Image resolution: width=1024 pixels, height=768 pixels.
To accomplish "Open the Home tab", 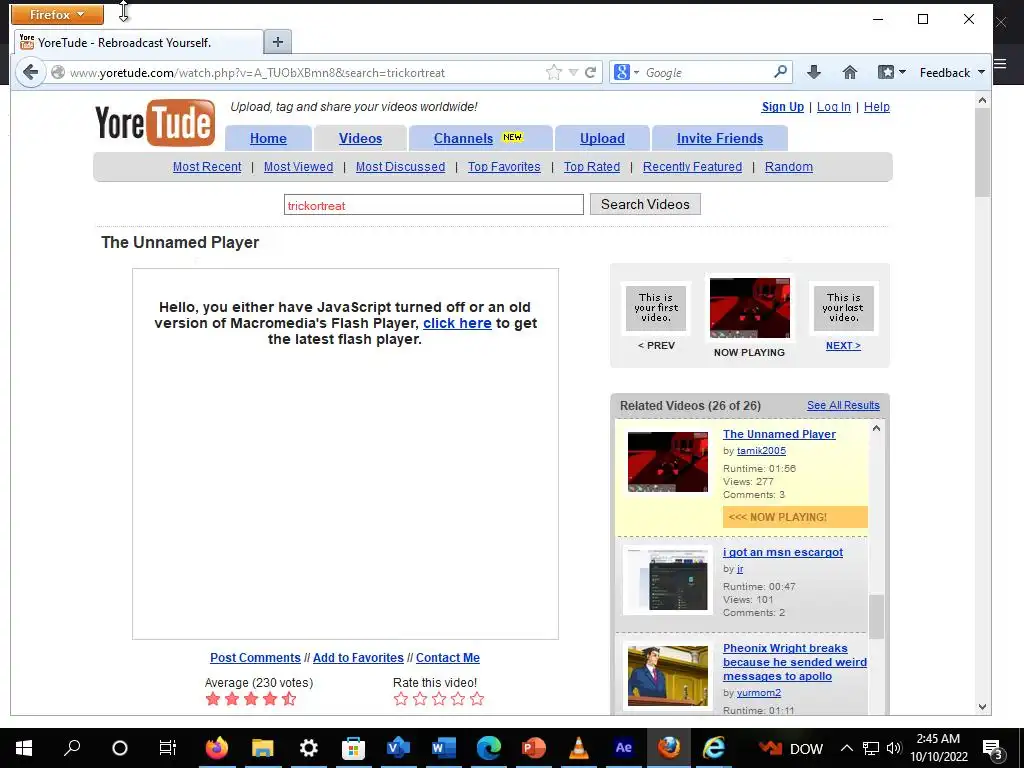I will click(268, 138).
